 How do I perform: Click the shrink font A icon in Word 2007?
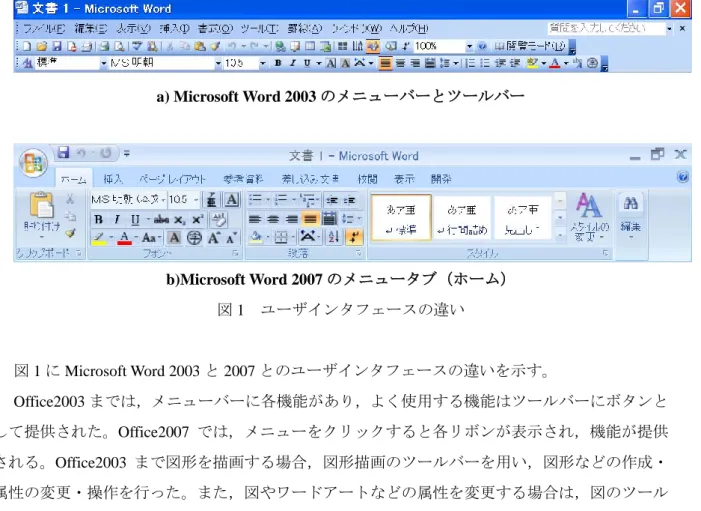coord(231,239)
